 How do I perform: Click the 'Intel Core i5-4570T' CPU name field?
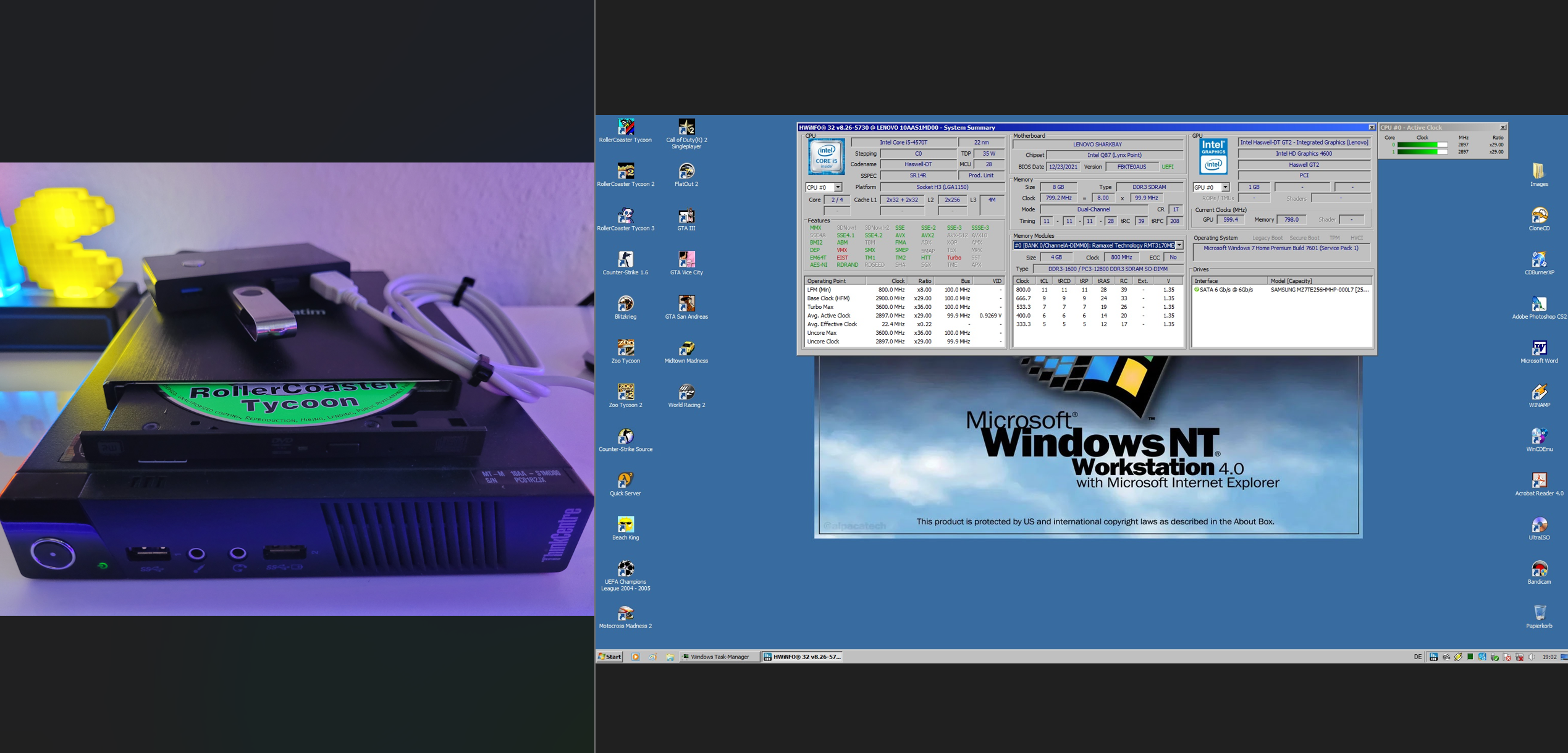tap(903, 143)
